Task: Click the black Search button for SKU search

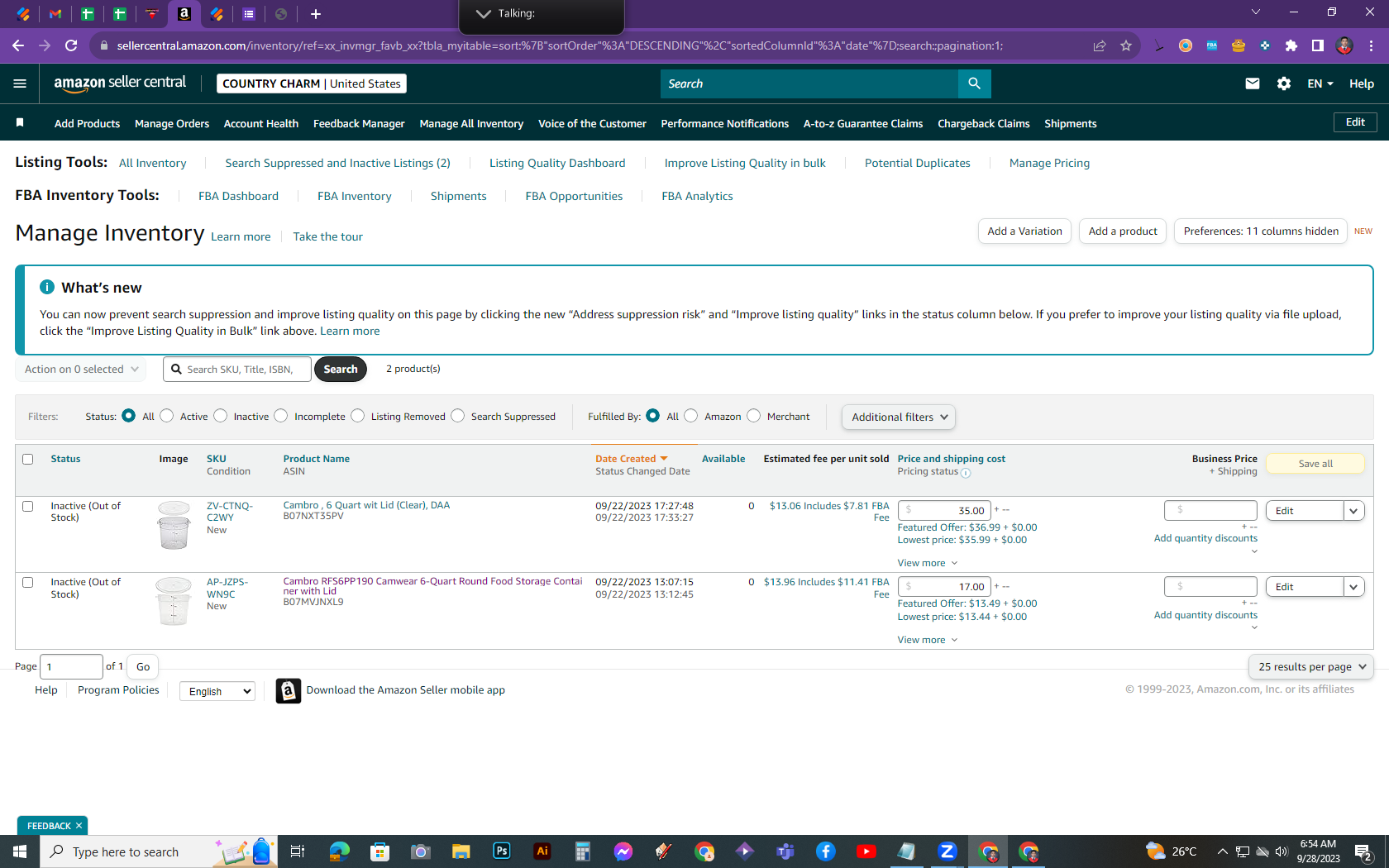Action: point(341,369)
